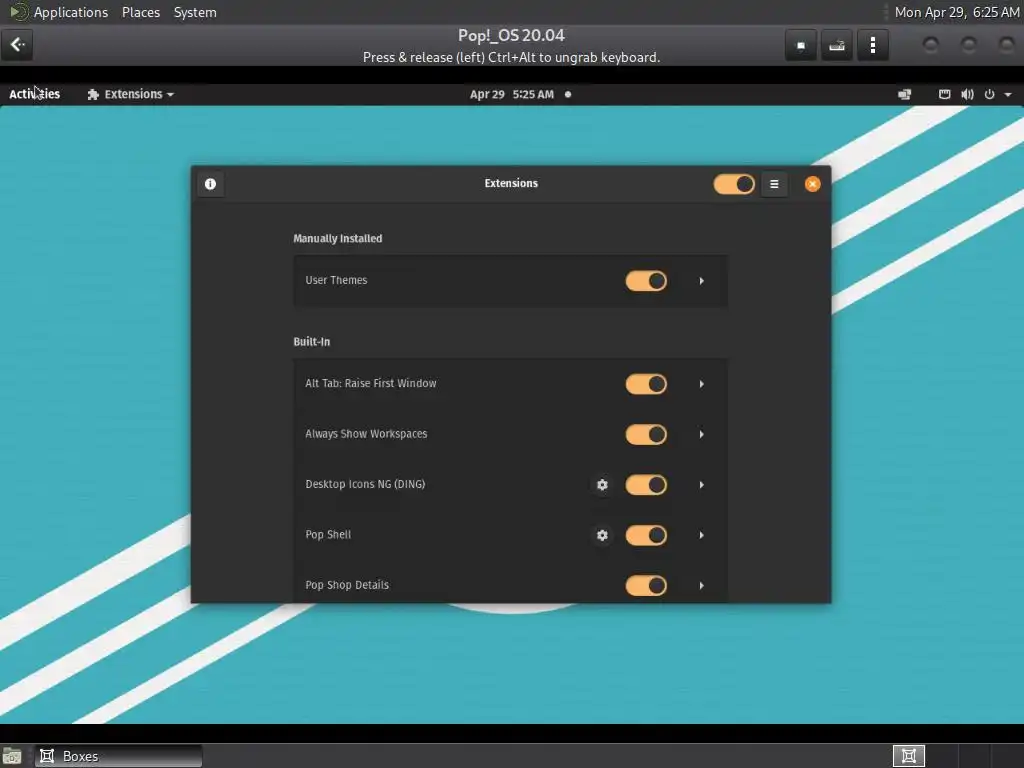This screenshot has height=768, width=1024.
Task: Open the Activities overview
Action: pos(35,94)
